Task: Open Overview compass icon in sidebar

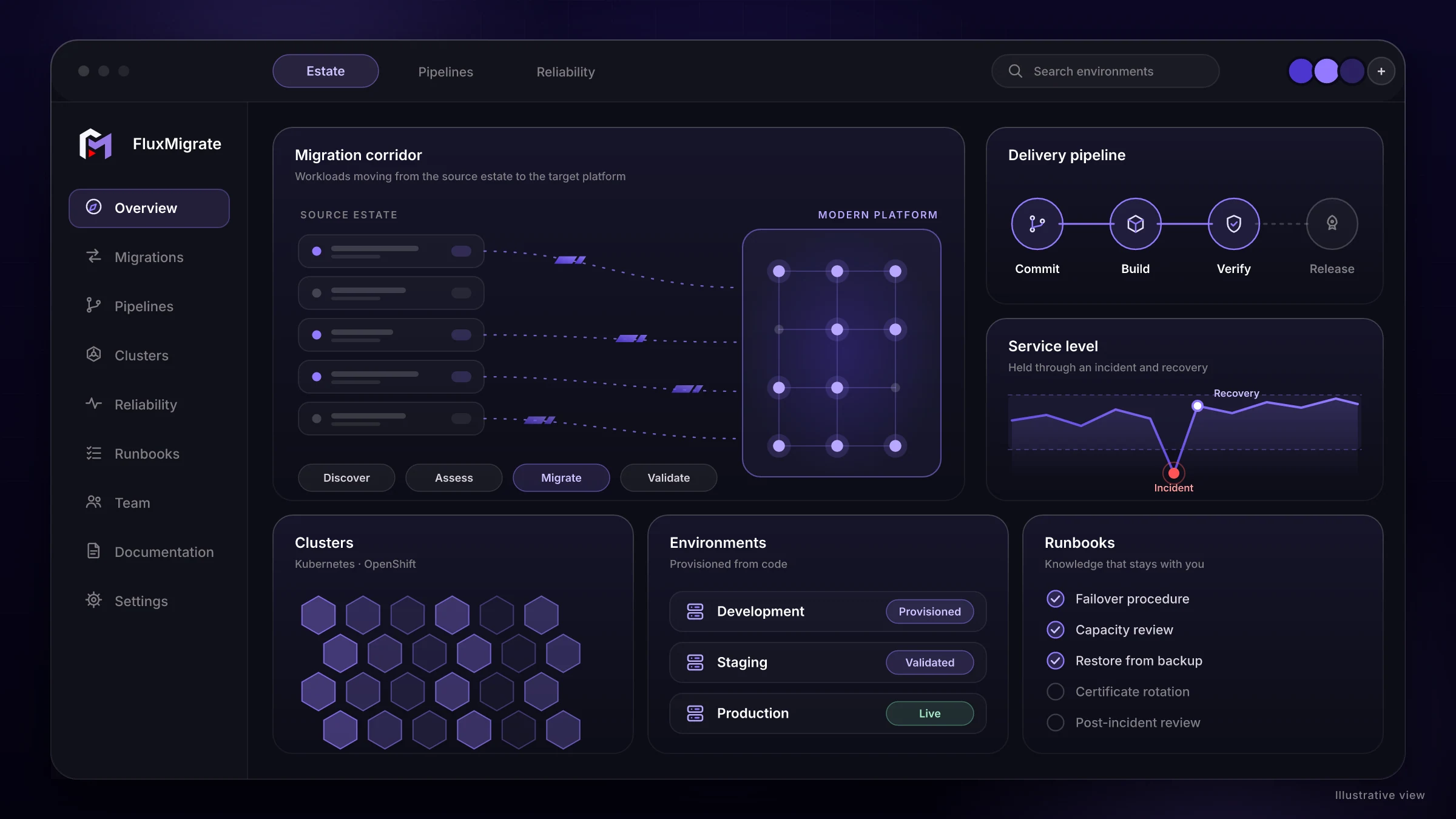Action: (x=93, y=207)
